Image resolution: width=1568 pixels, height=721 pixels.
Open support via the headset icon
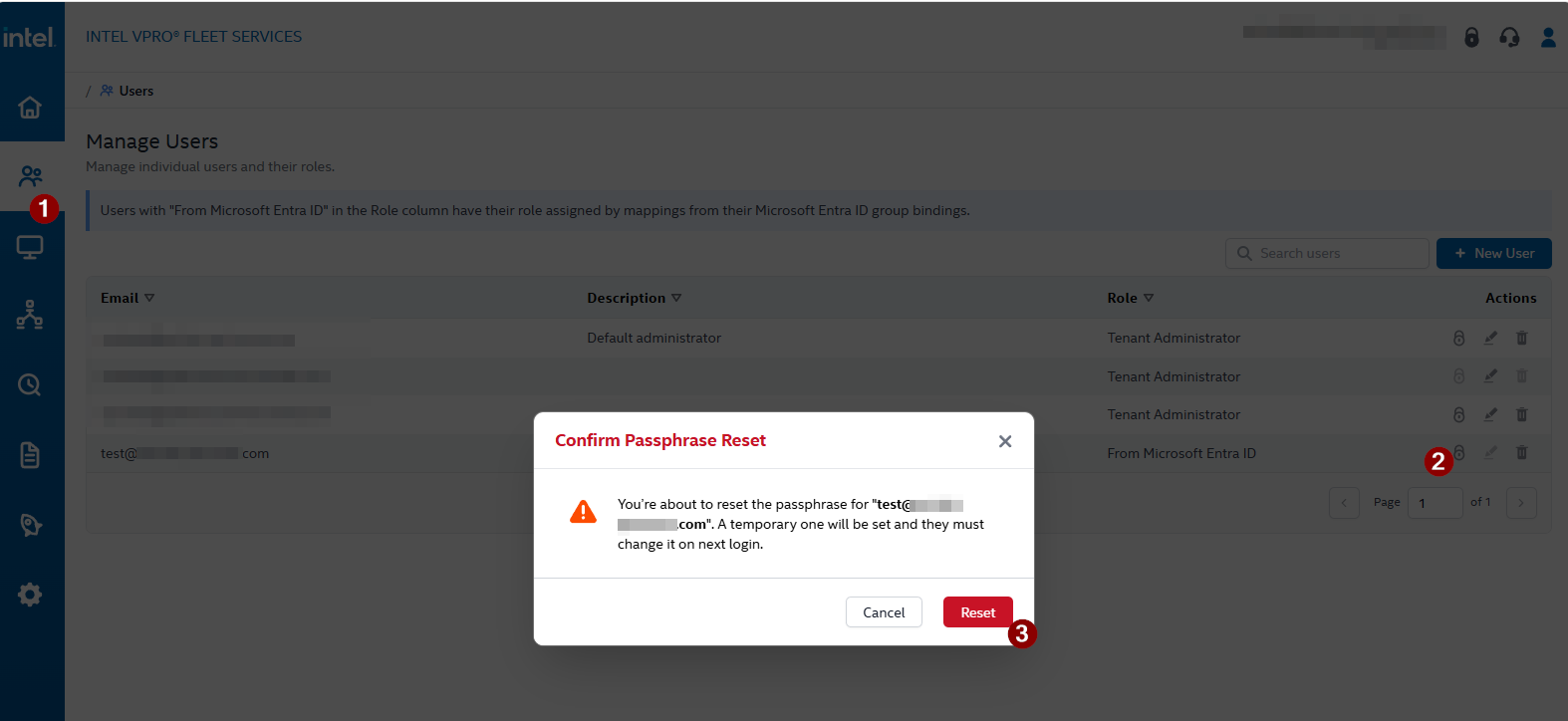1509,38
